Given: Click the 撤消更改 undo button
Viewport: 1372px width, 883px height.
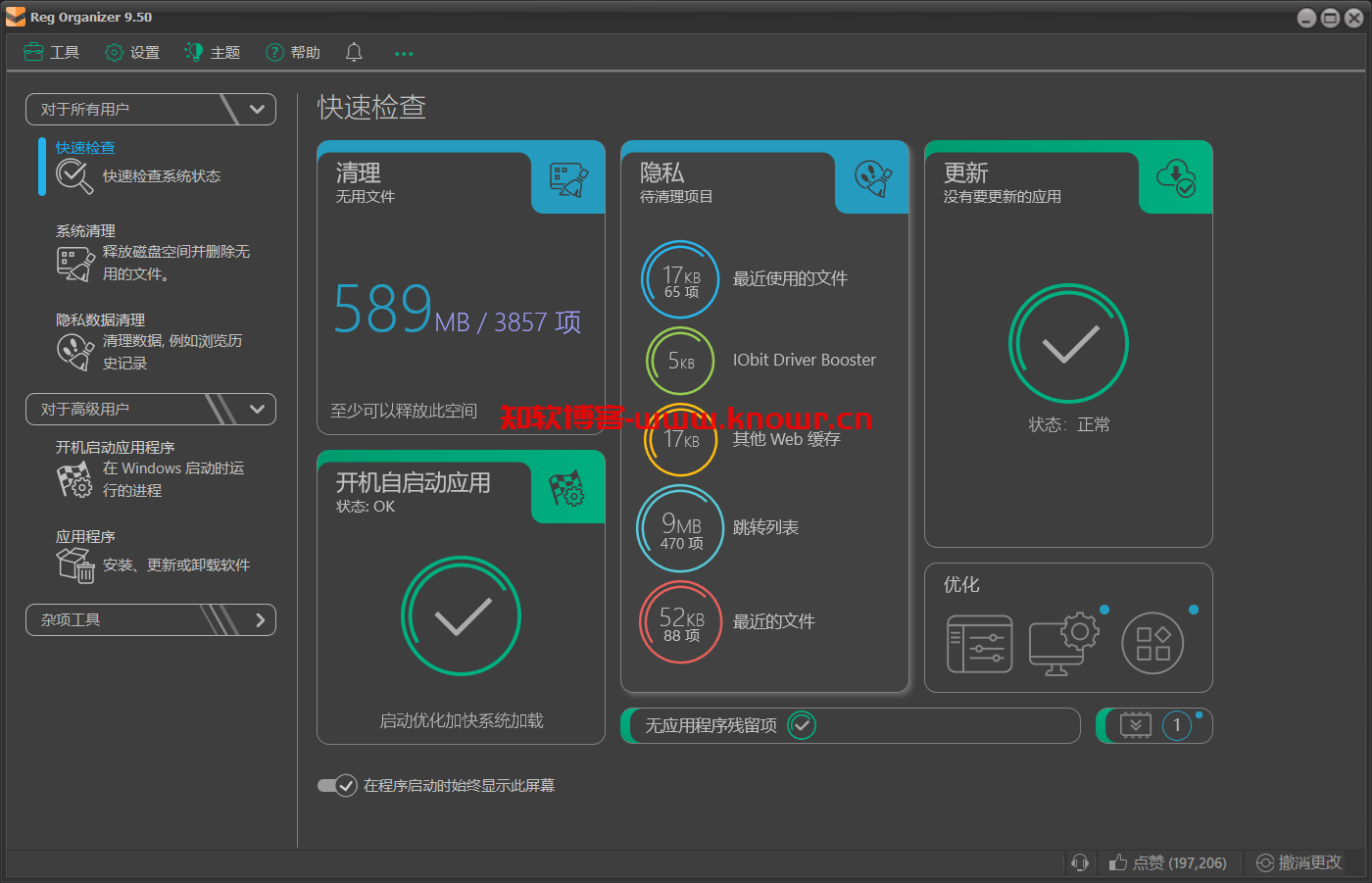Looking at the screenshot, I should click(1298, 862).
